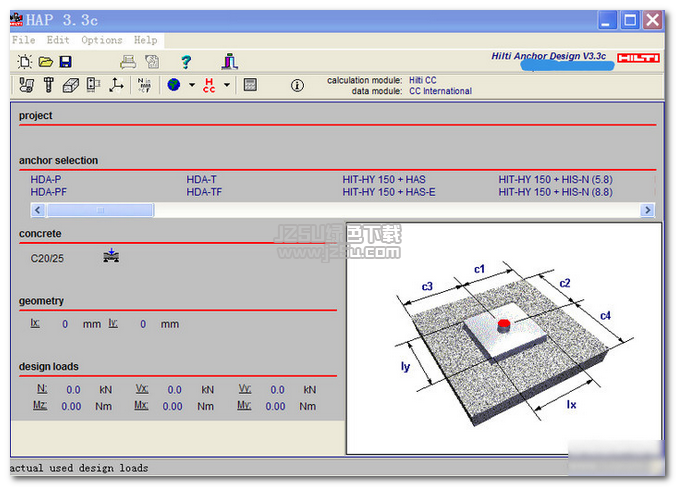The image size is (676, 487).
Task: Select the HDA-T anchor
Action: pos(201,179)
